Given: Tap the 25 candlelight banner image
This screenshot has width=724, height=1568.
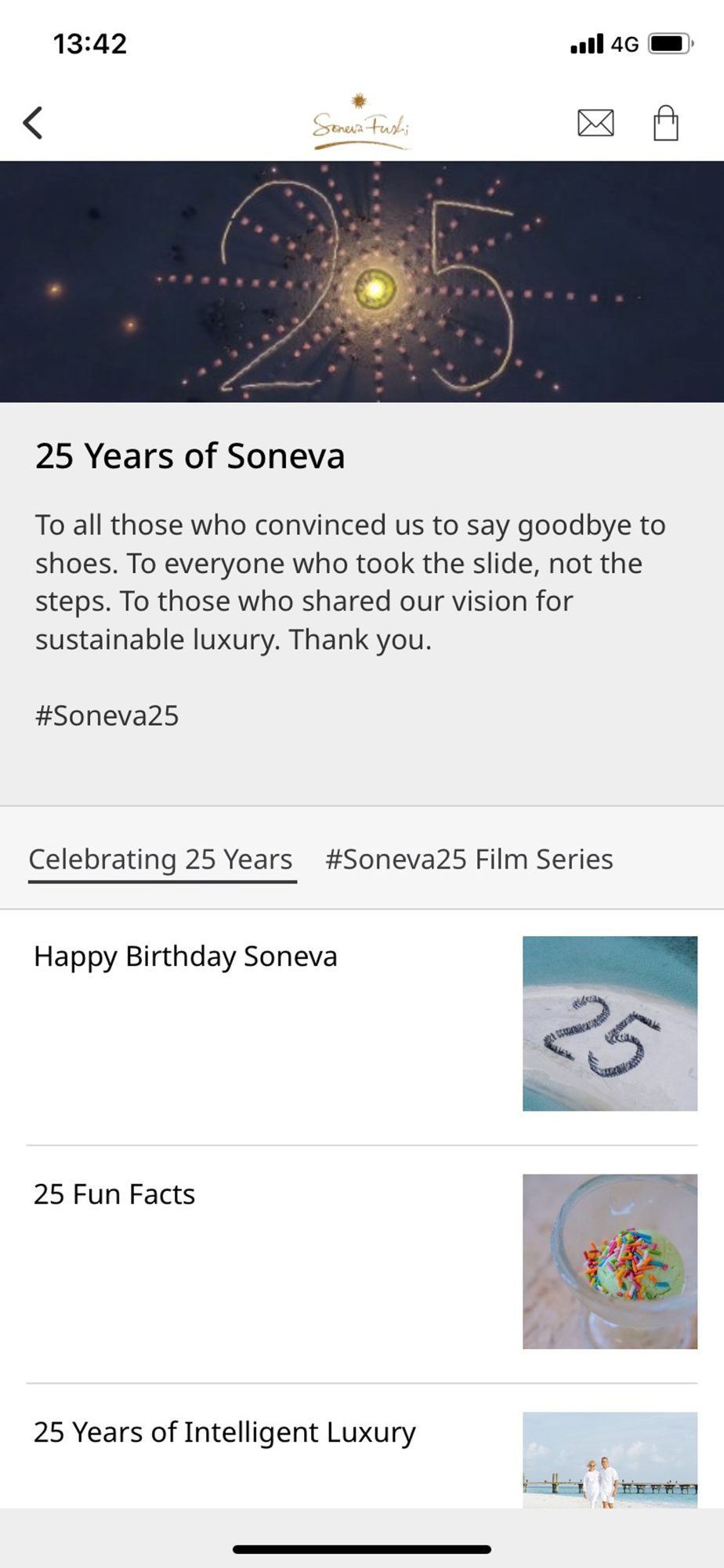Looking at the screenshot, I should [362, 281].
